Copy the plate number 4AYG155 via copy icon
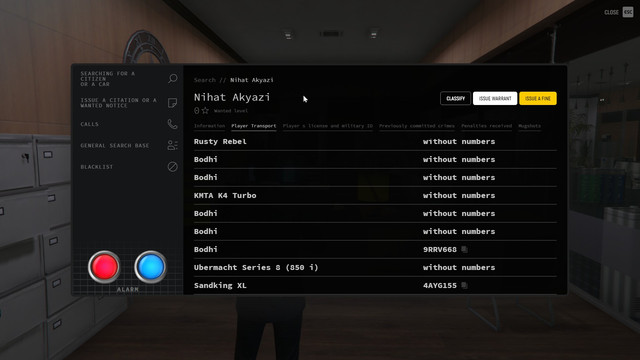 coord(464,285)
